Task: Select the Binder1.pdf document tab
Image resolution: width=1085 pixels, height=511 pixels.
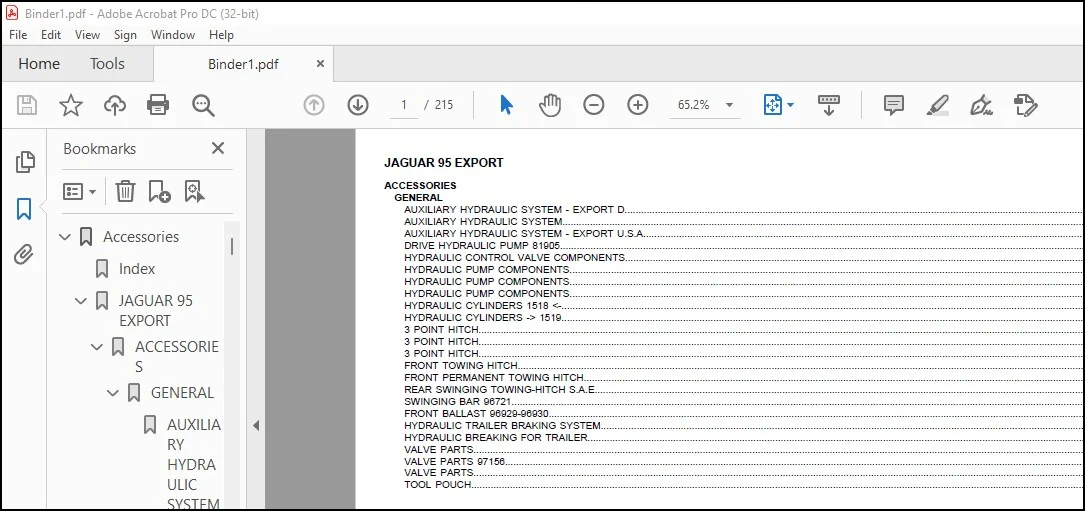Action: (x=244, y=64)
